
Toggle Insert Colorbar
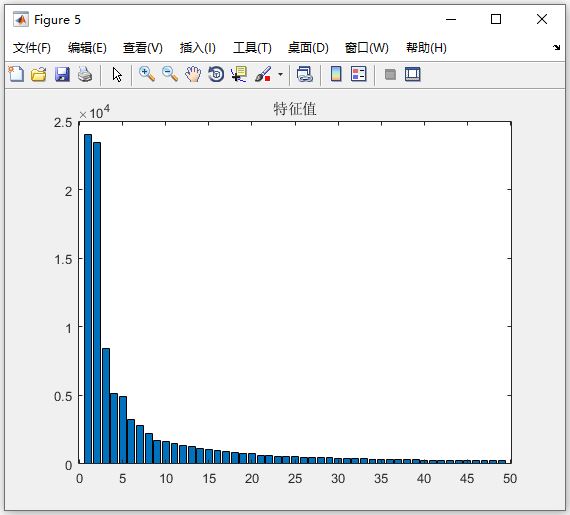click(336, 74)
